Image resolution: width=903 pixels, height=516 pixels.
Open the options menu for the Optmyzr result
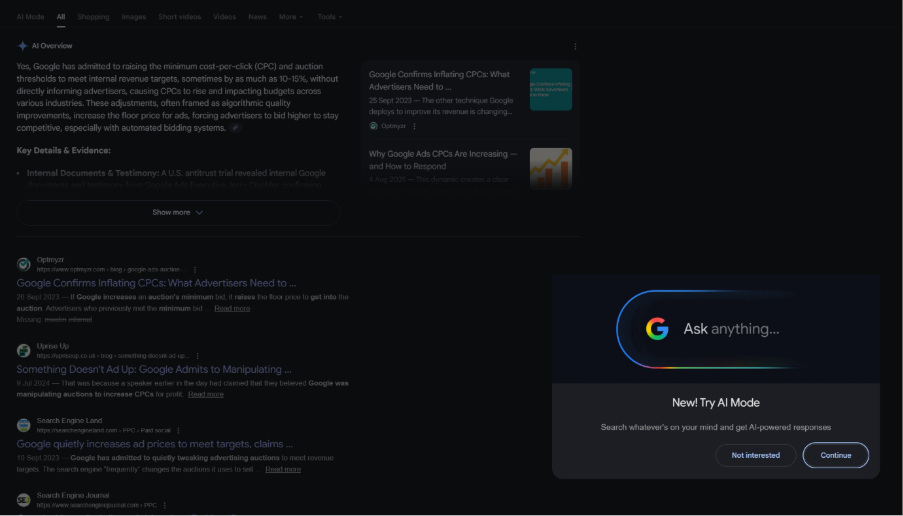[195, 270]
